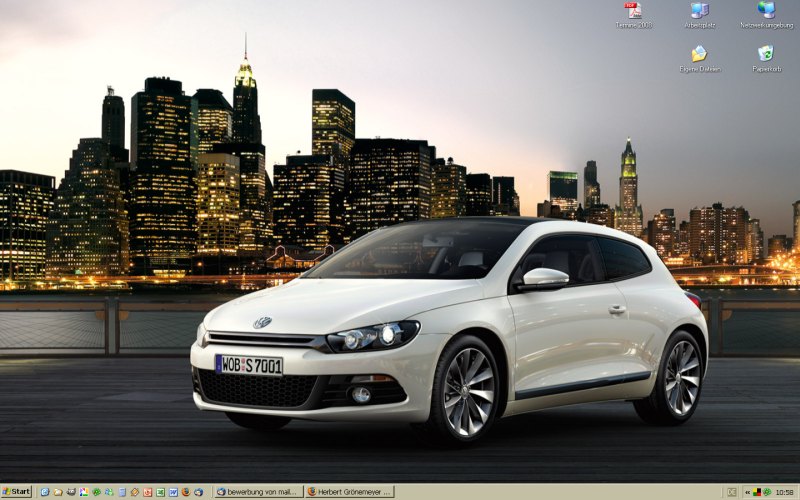Launch Thunderbird from the quick launch bar
The image size is (800, 500).
pyautogui.click(x=199, y=492)
